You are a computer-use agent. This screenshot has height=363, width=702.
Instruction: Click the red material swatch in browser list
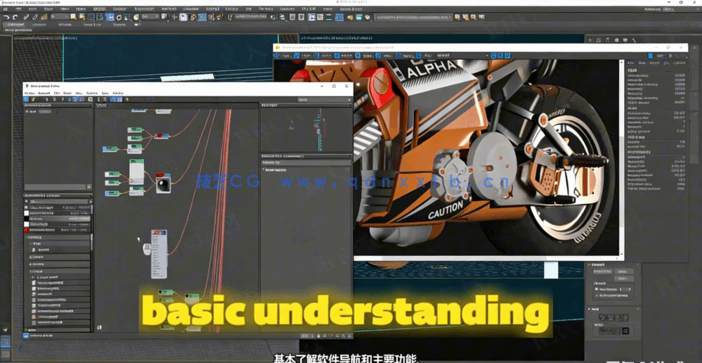26,230
